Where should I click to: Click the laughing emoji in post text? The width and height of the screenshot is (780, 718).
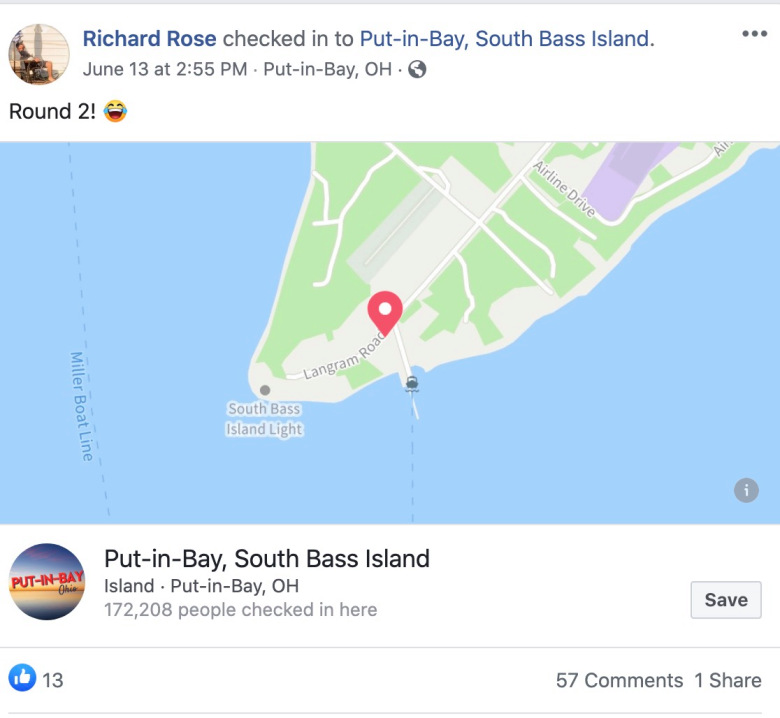[x=116, y=111]
